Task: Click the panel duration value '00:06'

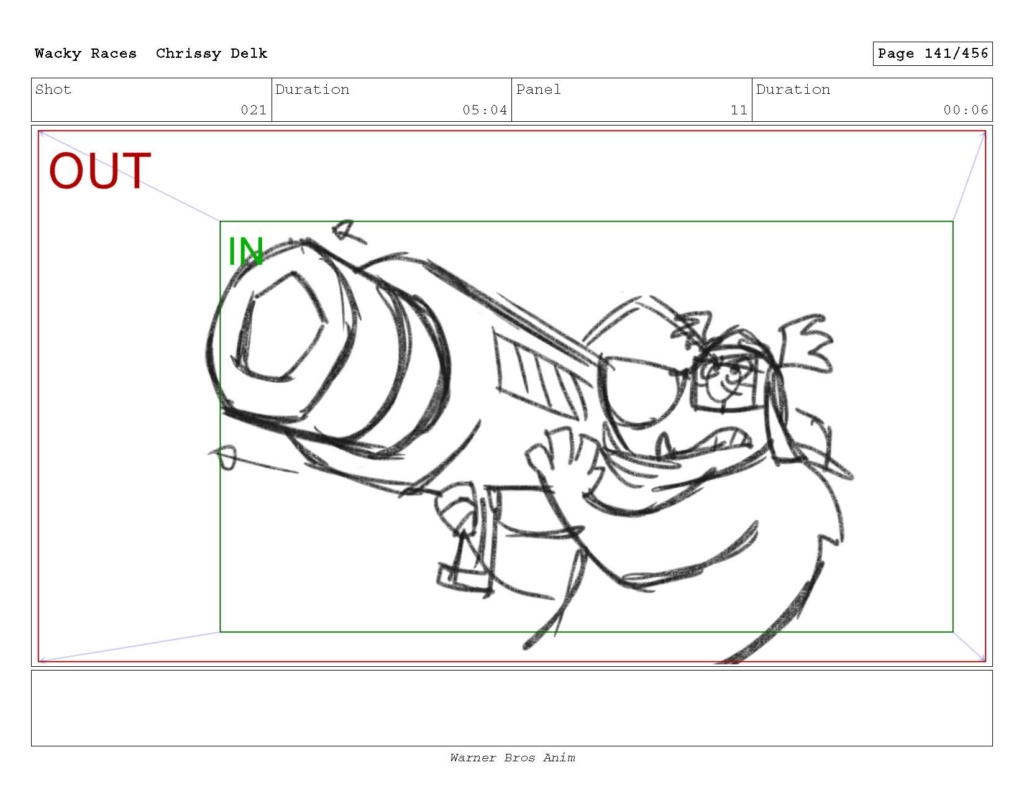Action: [x=965, y=110]
